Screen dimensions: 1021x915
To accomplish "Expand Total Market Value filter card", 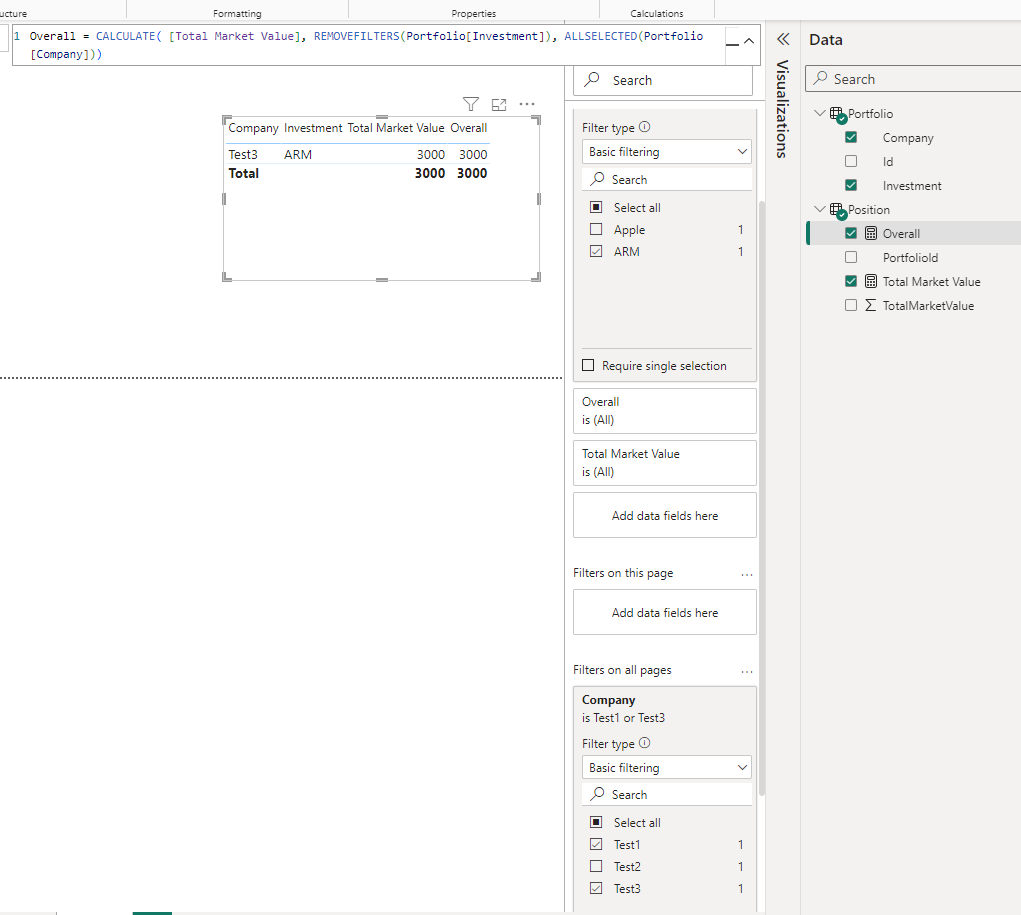I will coord(665,463).
